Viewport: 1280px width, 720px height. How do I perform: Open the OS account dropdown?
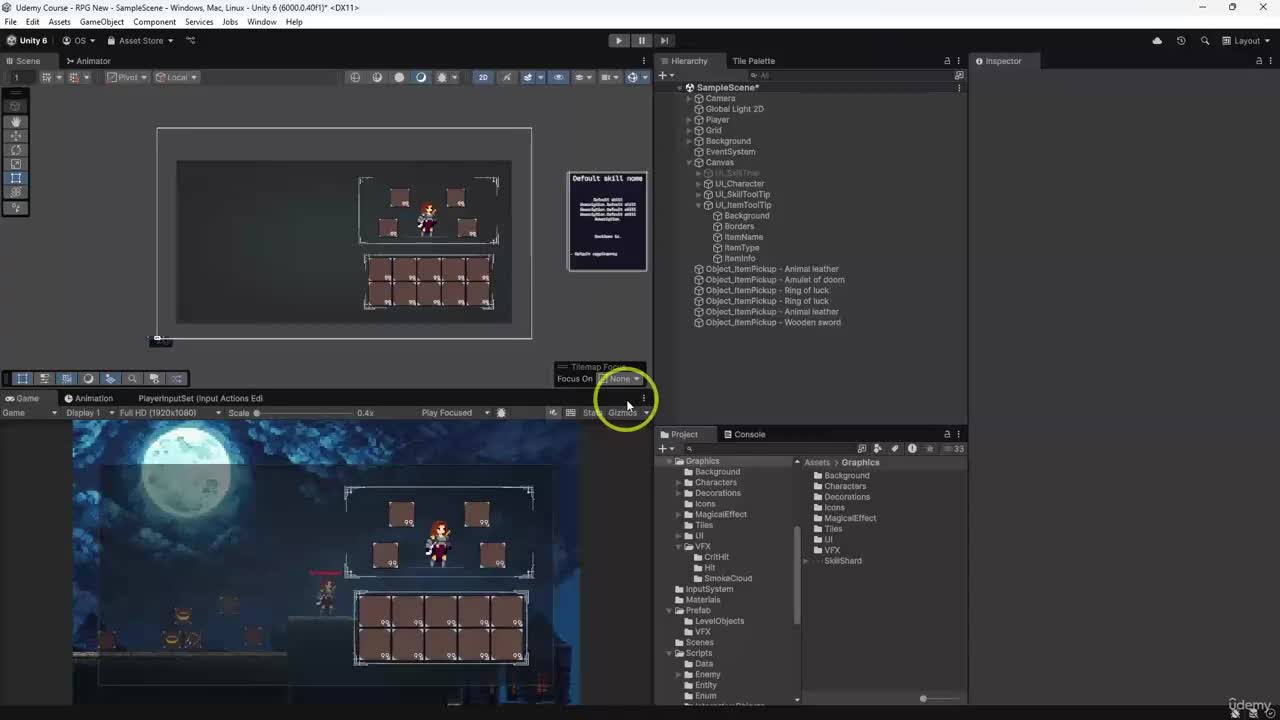78,41
